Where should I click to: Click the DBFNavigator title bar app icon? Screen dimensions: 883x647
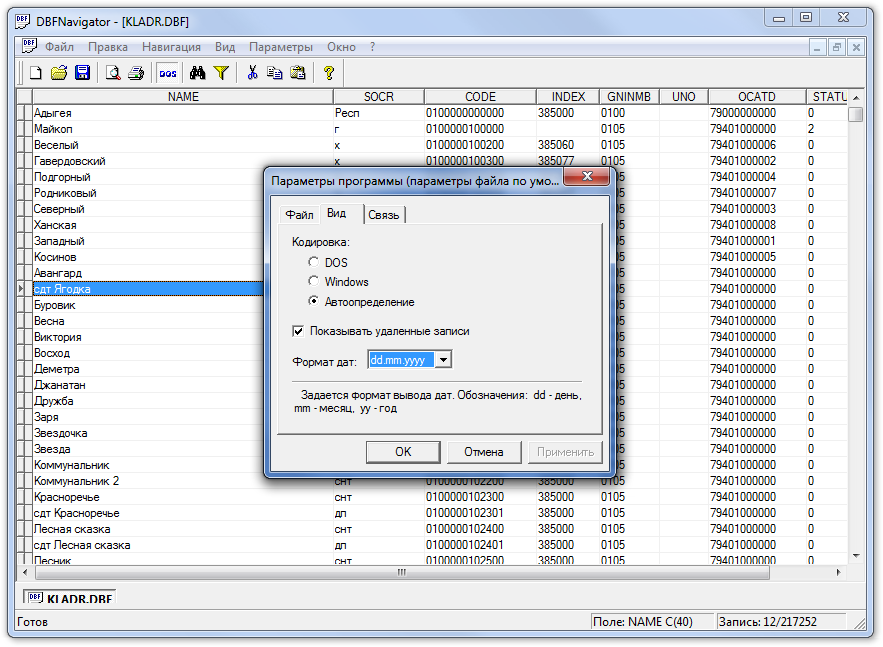tap(22, 21)
